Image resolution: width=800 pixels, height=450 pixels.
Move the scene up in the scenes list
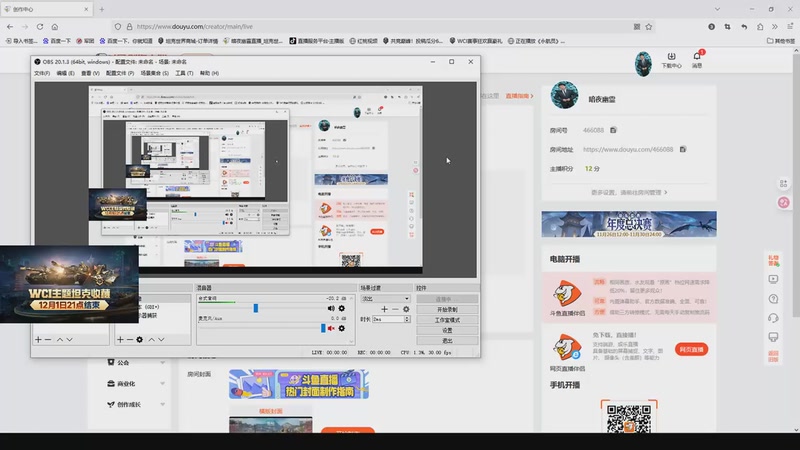point(60,339)
